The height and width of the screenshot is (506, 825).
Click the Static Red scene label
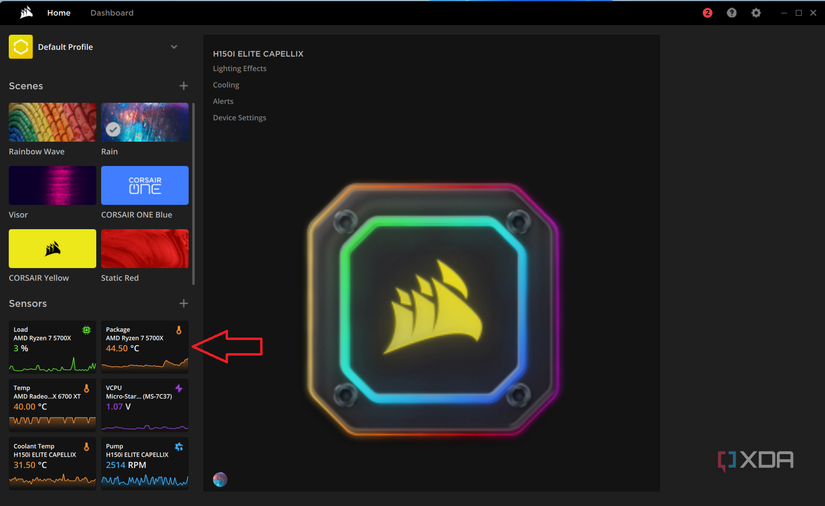click(x=120, y=278)
